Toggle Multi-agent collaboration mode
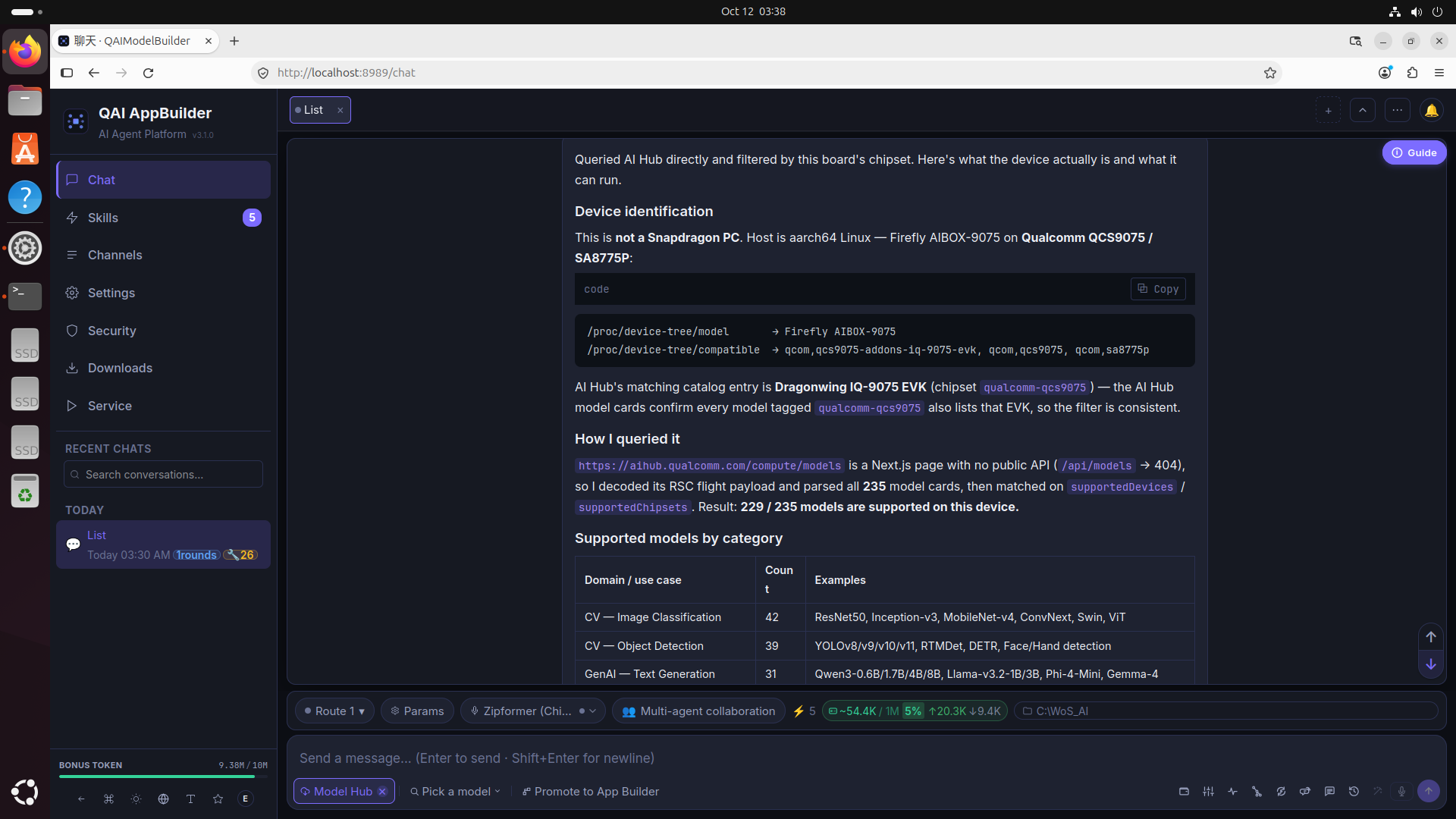Image resolution: width=1456 pixels, height=819 pixels. tap(698, 711)
